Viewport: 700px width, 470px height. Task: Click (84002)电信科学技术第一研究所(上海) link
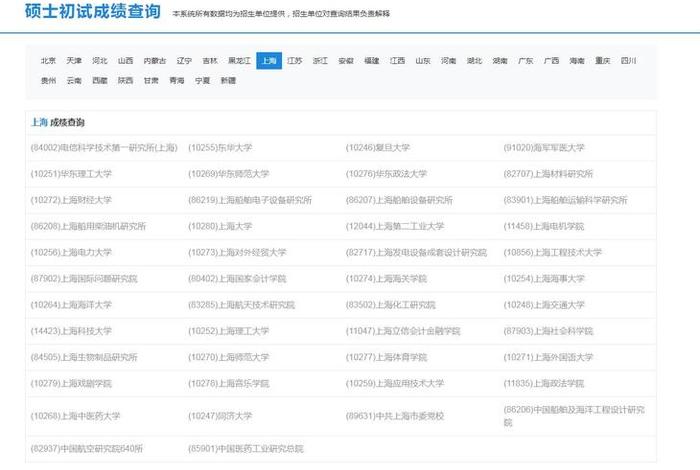click(x=104, y=148)
